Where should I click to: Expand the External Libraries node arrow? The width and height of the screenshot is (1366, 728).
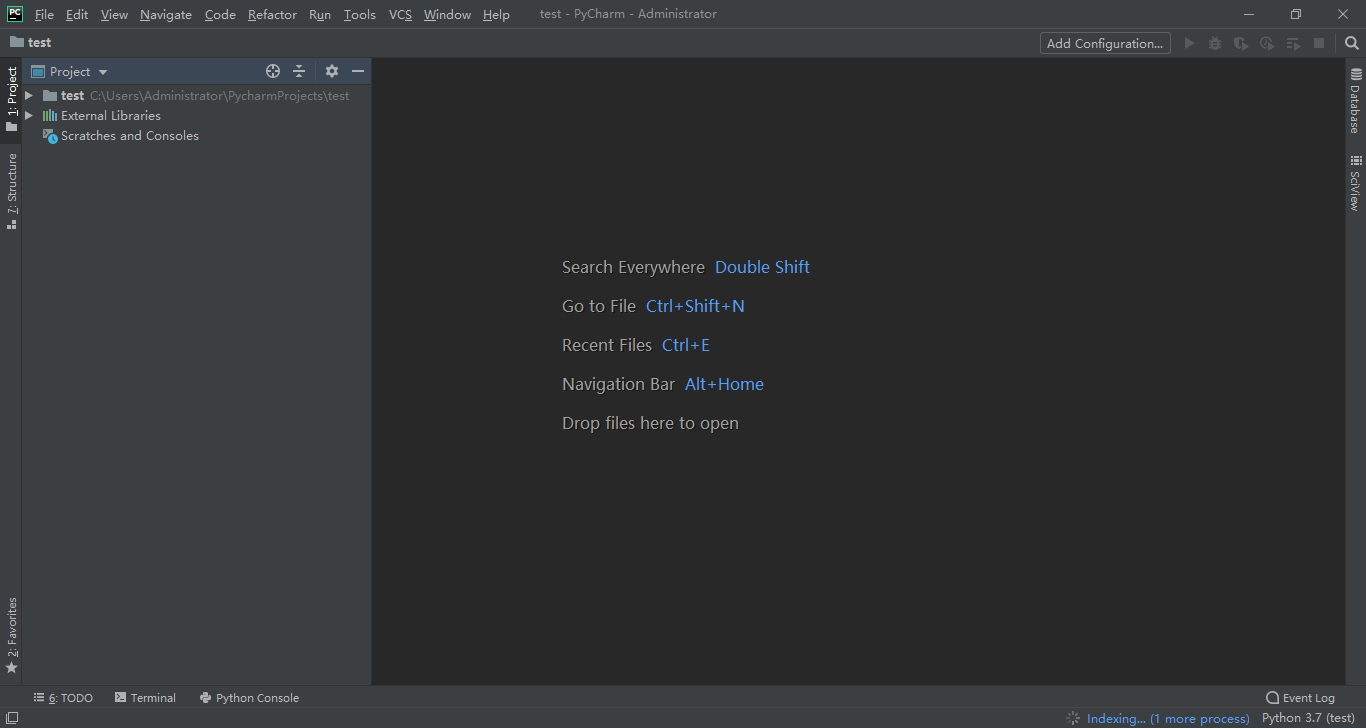point(29,116)
